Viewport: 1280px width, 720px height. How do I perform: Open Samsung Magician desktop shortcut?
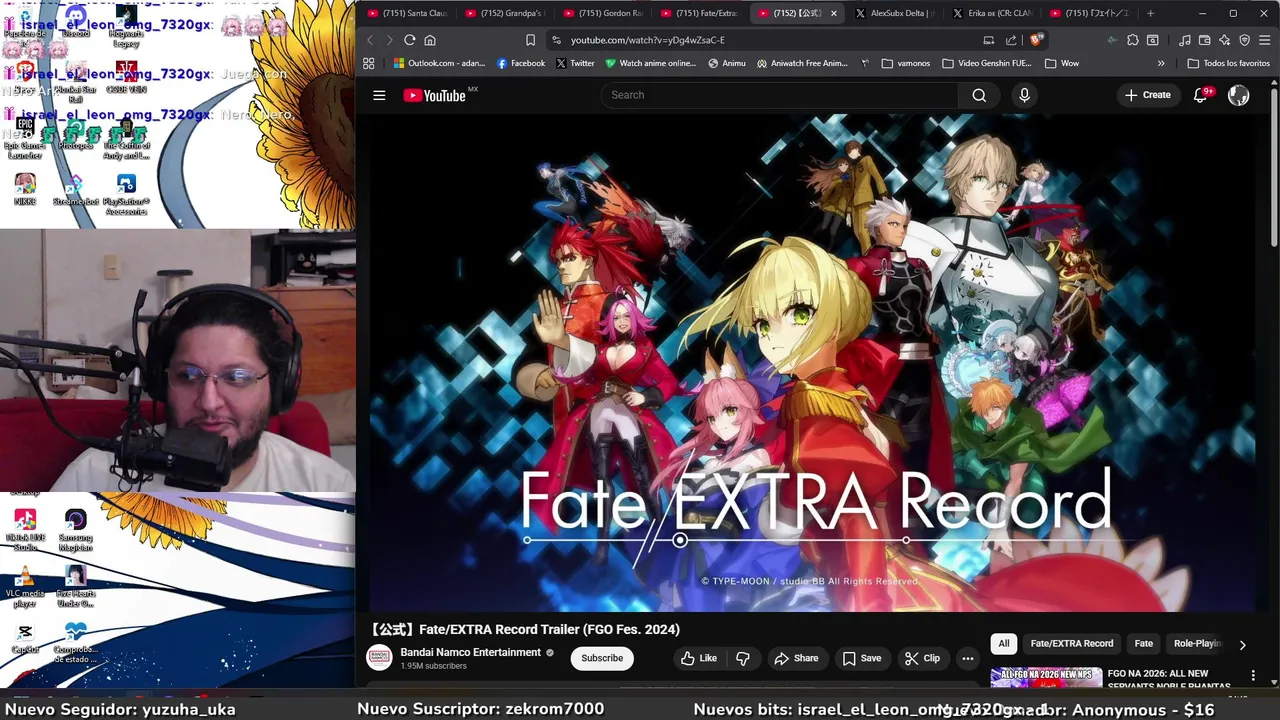tap(76, 531)
